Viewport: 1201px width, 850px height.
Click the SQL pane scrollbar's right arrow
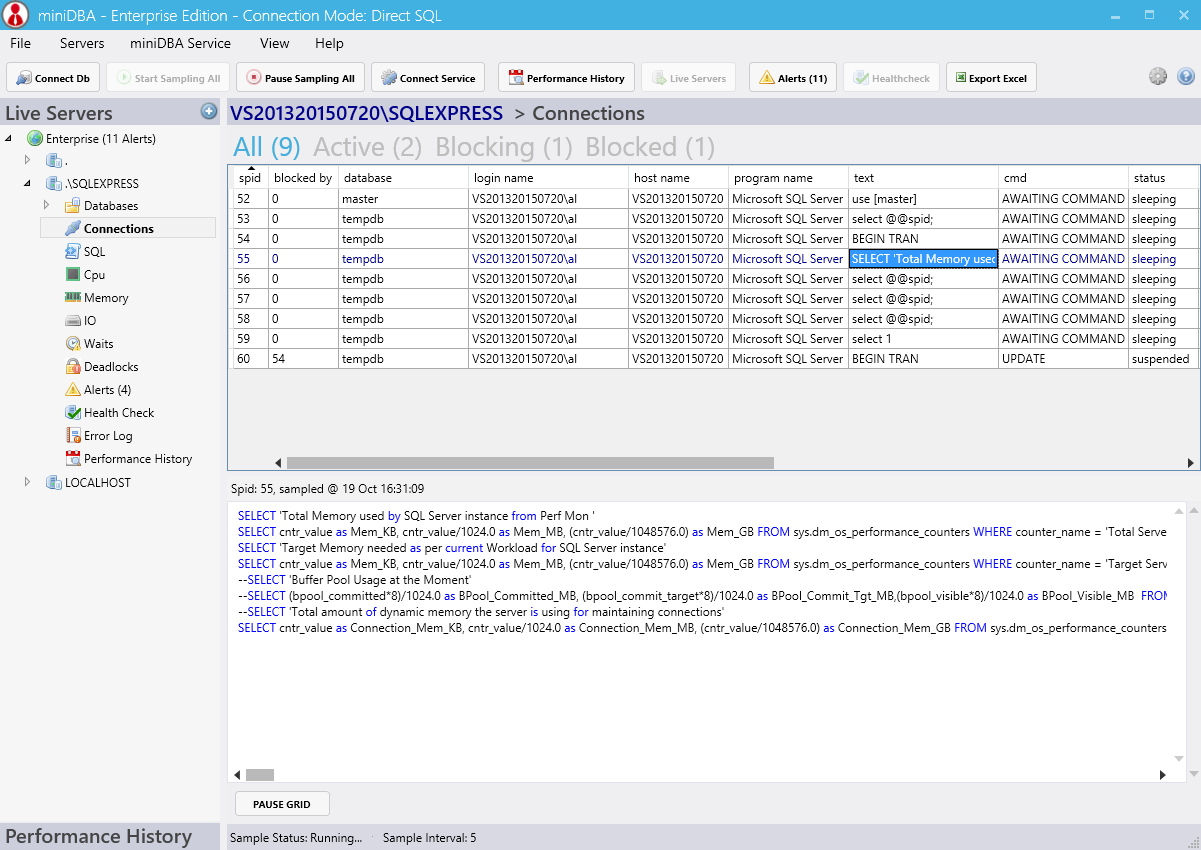(x=1163, y=775)
